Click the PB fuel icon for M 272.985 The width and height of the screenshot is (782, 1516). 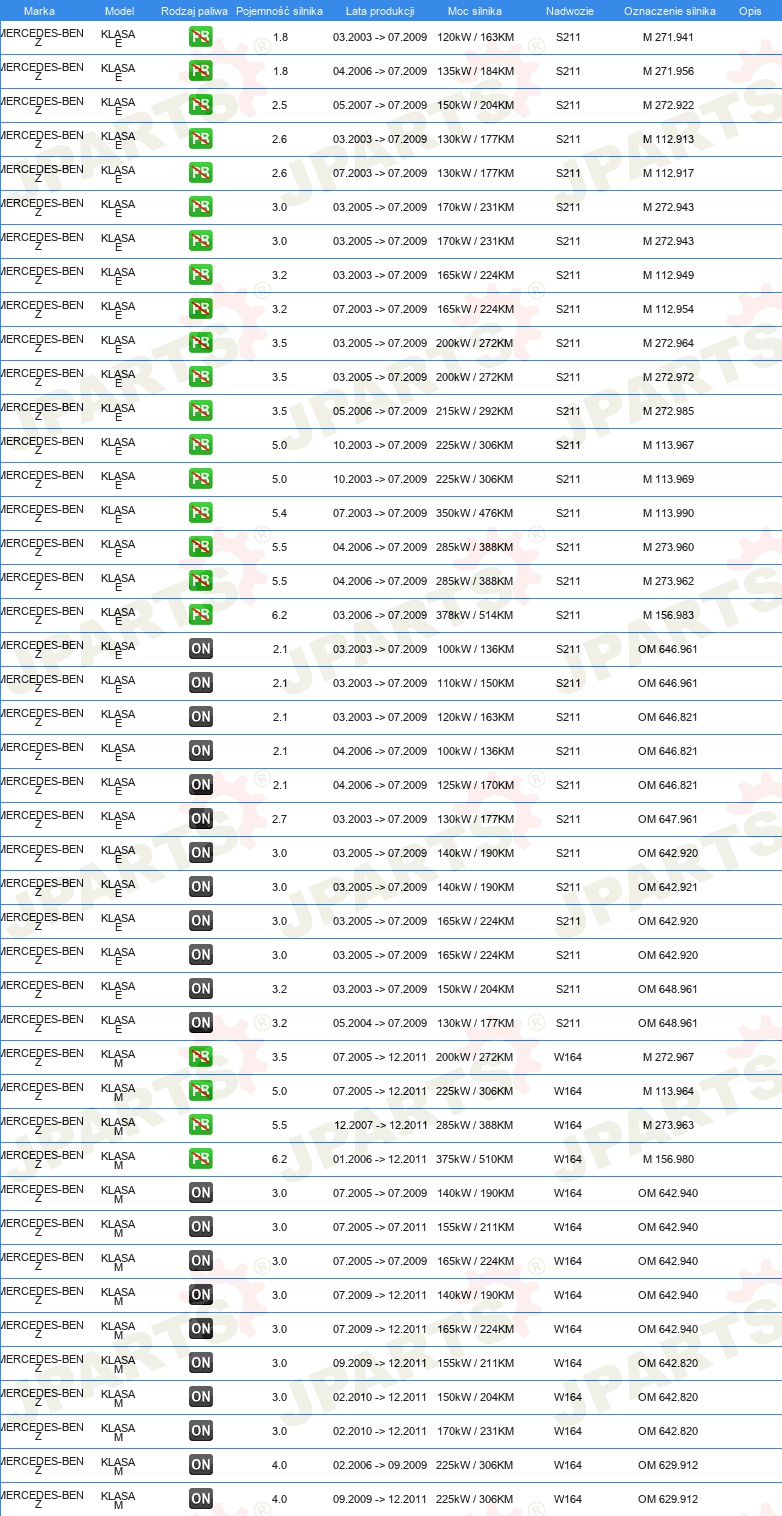coord(201,411)
